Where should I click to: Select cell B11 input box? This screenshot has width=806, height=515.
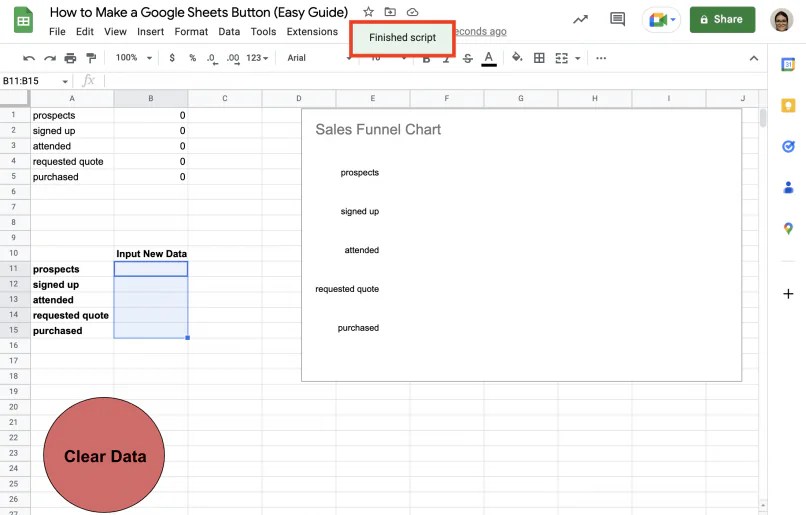point(151,269)
